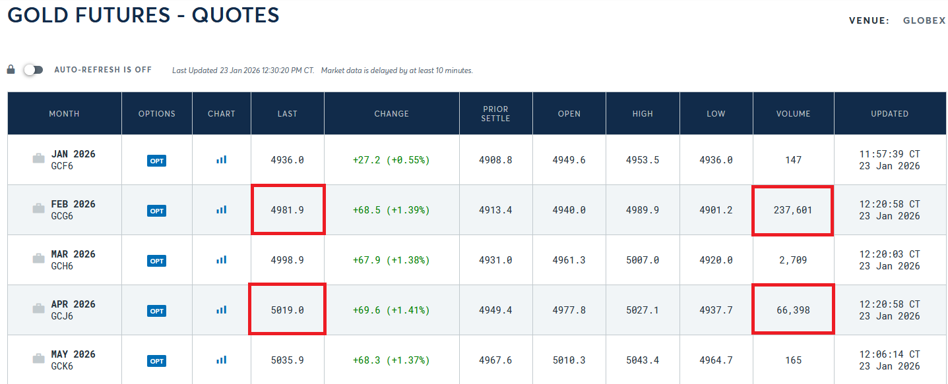Open FEB 2026 briefcase icon
This screenshot has height=384, width=948.
pyautogui.click(x=39, y=209)
